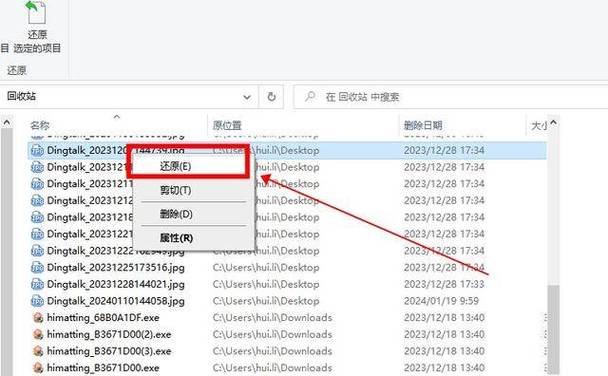The height and width of the screenshot is (376, 608).
Task: Click the restore selected items ribbon icon
Action: (36, 12)
